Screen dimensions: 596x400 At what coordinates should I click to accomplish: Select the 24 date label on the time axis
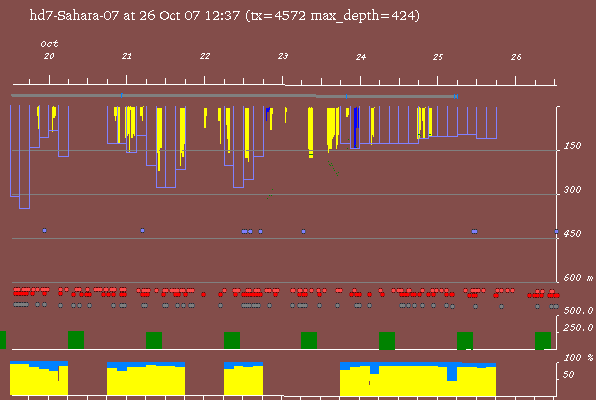361,57
